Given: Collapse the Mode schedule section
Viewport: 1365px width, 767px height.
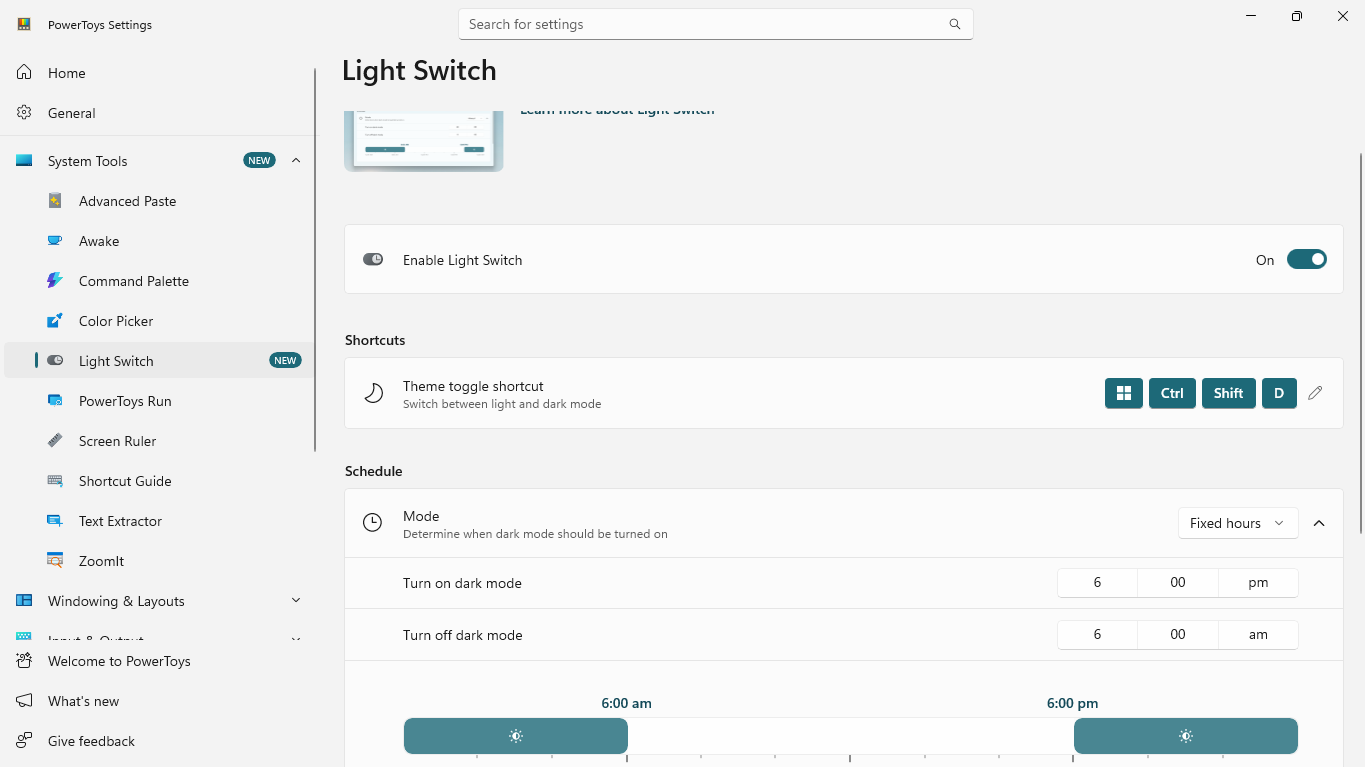Looking at the screenshot, I should pos(1319,522).
